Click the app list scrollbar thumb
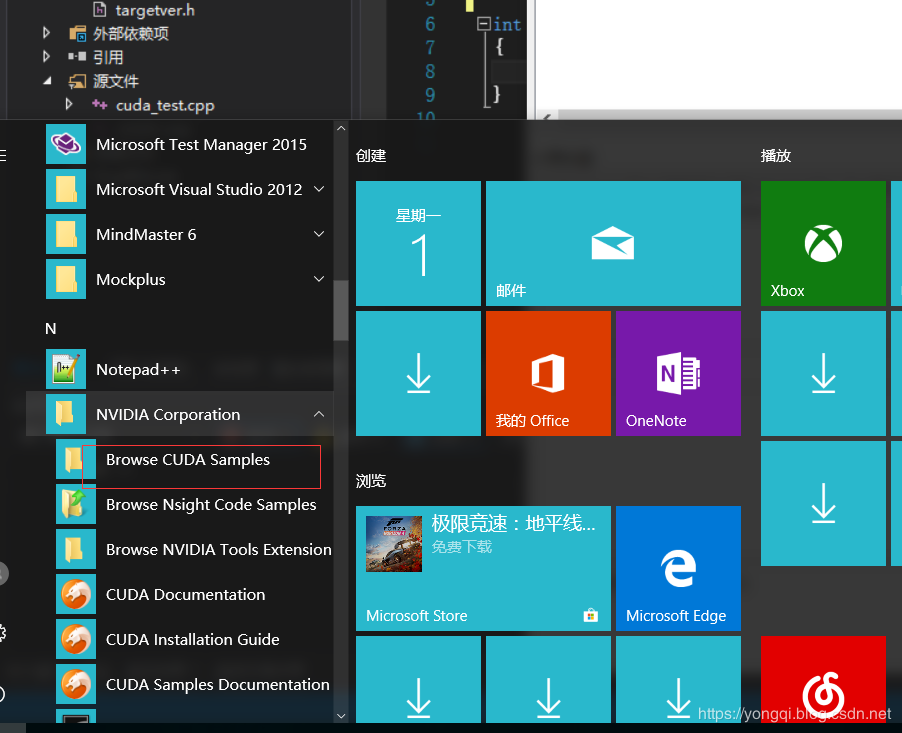Viewport: 902px width, 733px height. coord(341,310)
